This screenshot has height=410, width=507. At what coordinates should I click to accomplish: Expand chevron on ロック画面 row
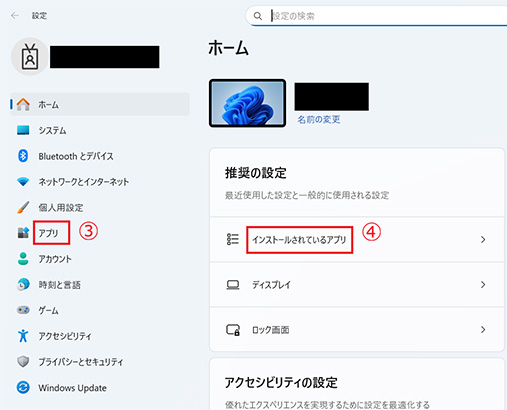(483, 330)
